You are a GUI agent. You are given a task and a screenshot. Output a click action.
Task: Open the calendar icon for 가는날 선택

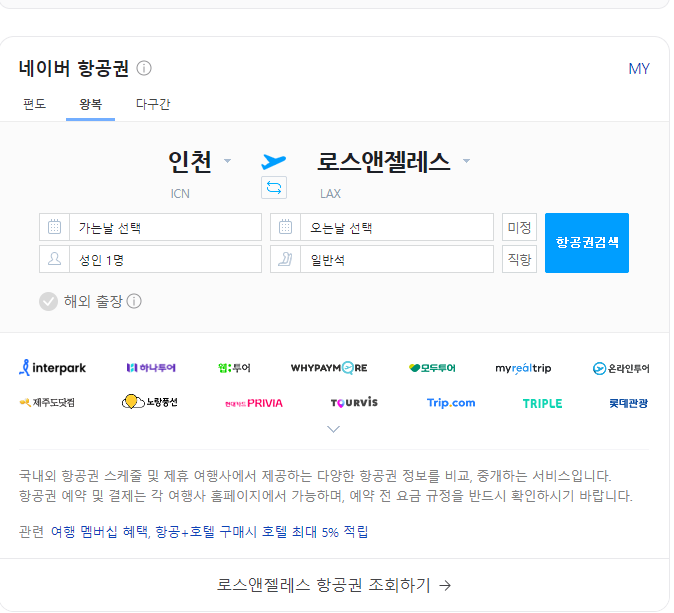[55, 227]
